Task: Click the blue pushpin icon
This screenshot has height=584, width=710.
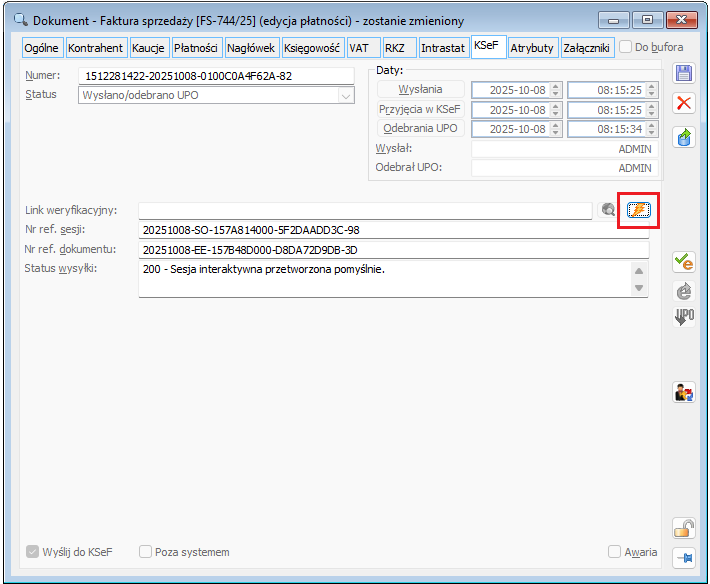Action: click(684, 558)
